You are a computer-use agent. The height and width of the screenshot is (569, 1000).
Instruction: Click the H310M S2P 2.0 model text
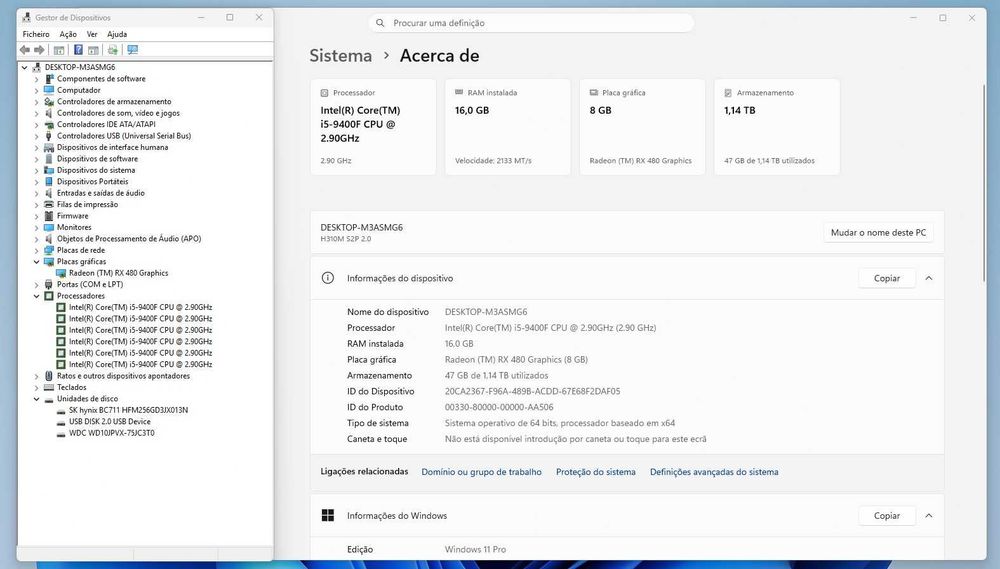(x=346, y=239)
